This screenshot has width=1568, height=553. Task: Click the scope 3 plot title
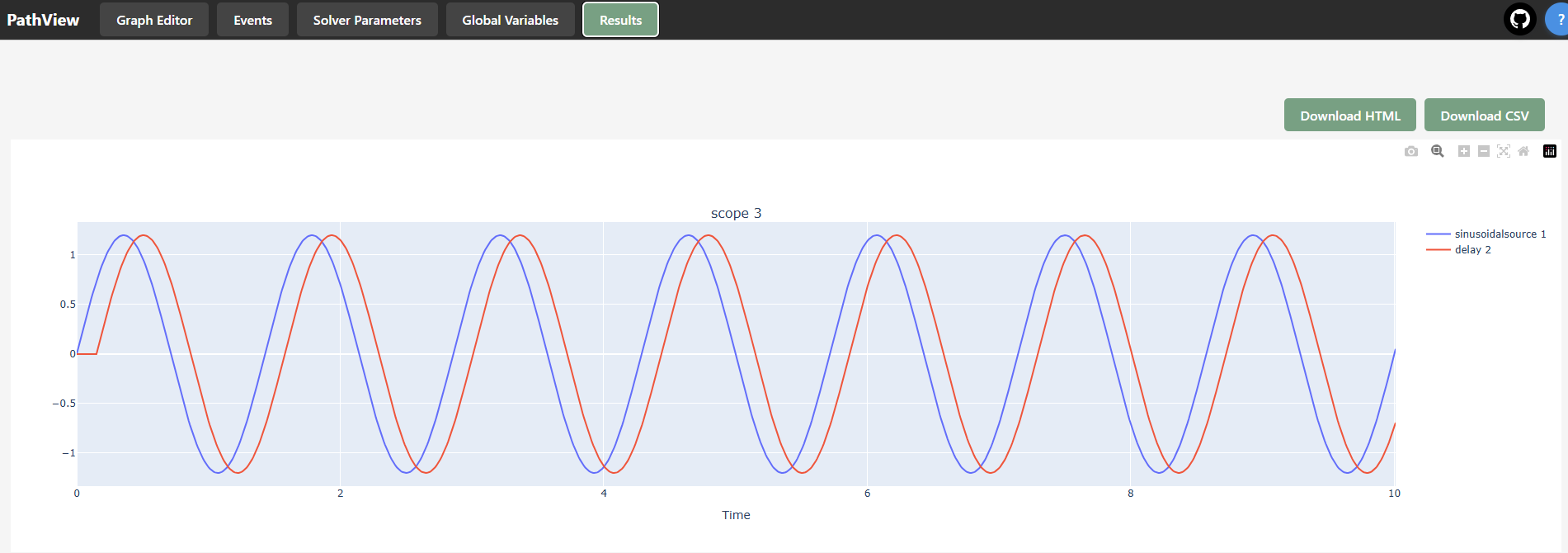click(737, 213)
